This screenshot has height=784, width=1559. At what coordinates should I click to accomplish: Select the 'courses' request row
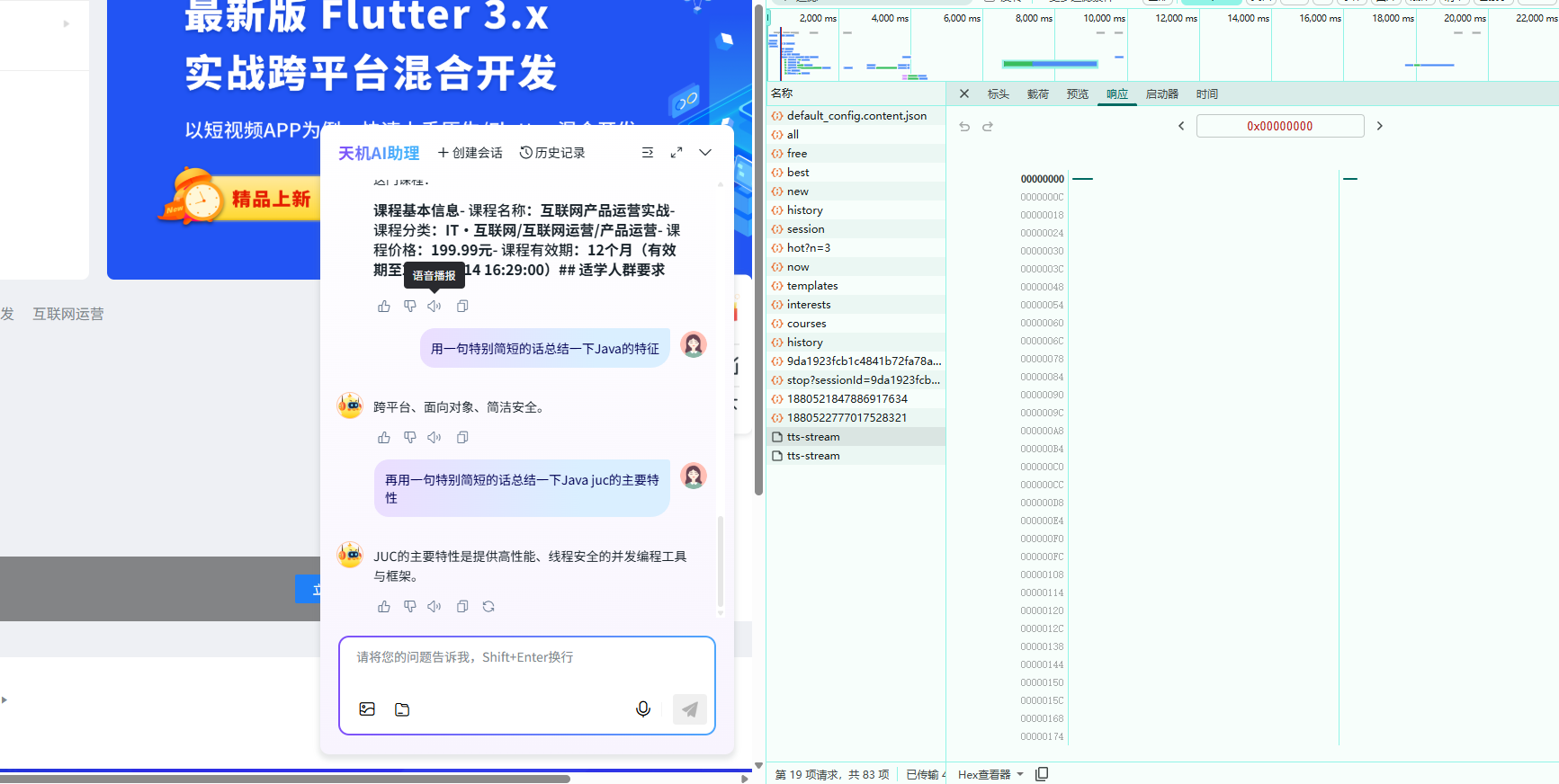point(856,324)
